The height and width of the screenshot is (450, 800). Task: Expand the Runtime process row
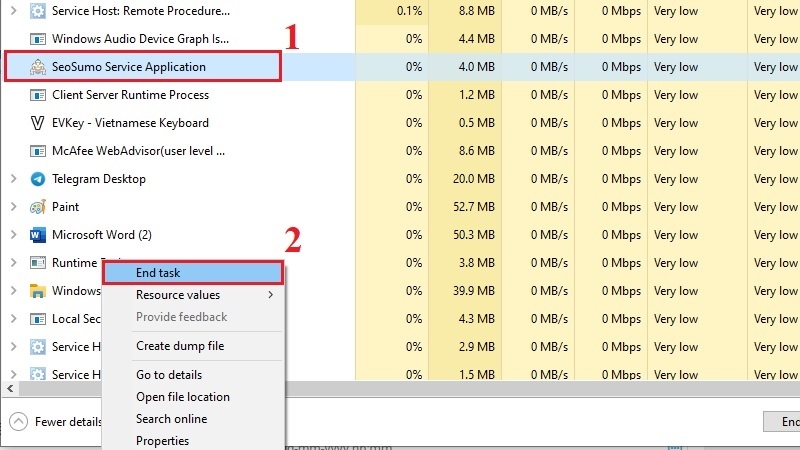click(x=14, y=263)
